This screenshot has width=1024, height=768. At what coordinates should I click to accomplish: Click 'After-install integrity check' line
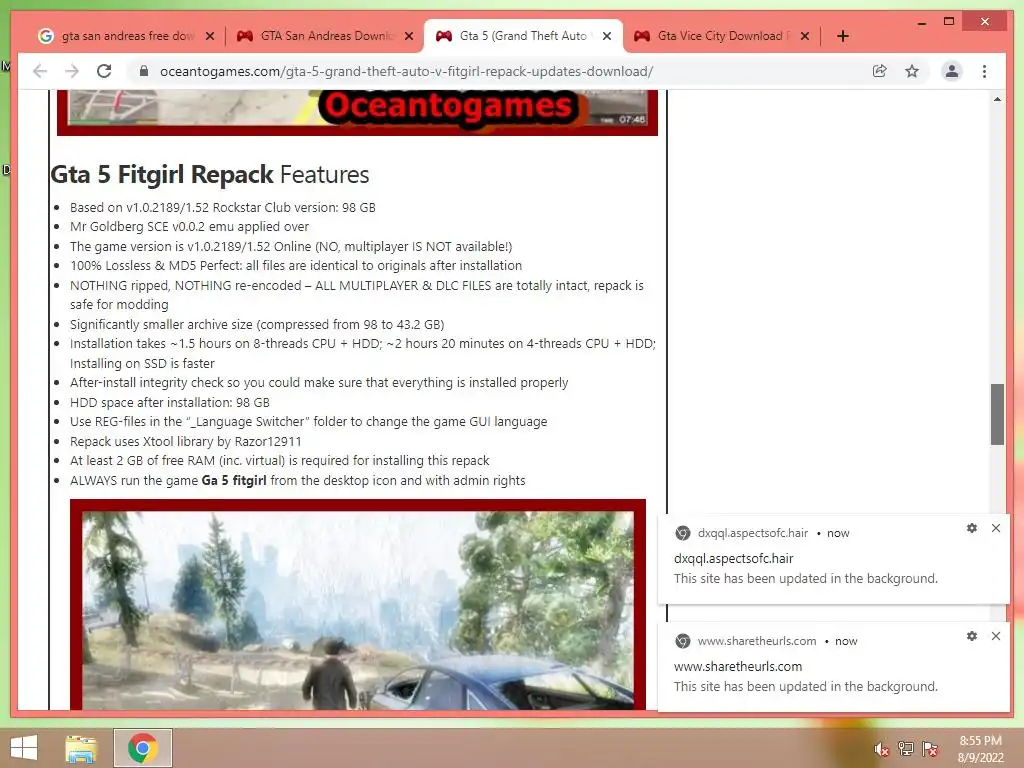[319, 383]
